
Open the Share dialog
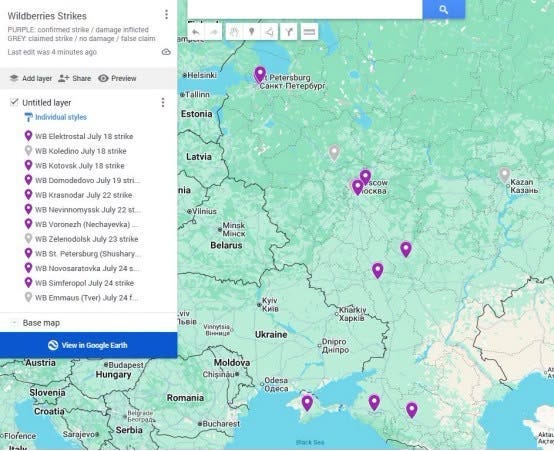click(x=75, y=78)
